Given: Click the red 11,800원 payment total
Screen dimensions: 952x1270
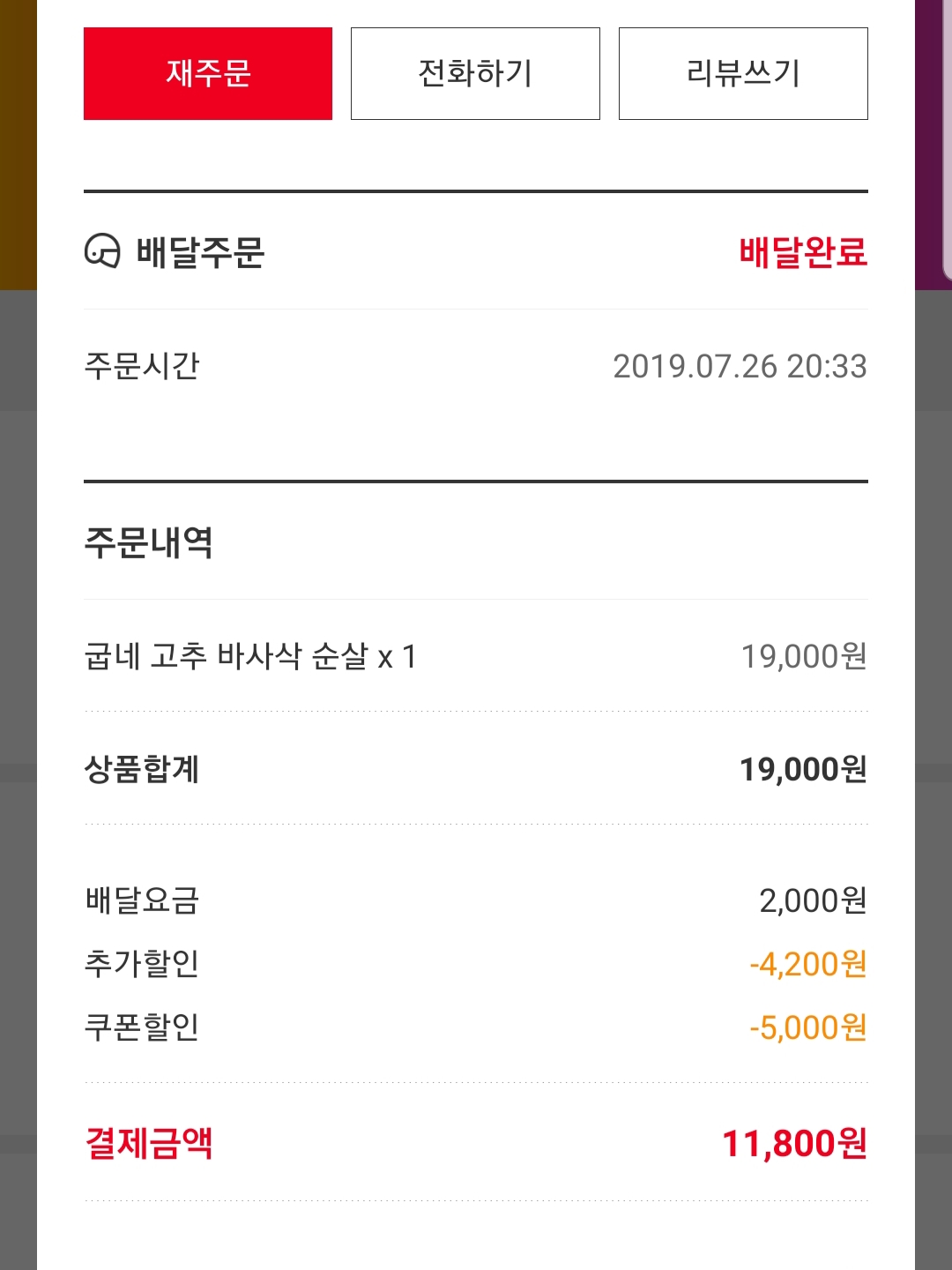Looking at the screenshot, I should [794, 1143].
